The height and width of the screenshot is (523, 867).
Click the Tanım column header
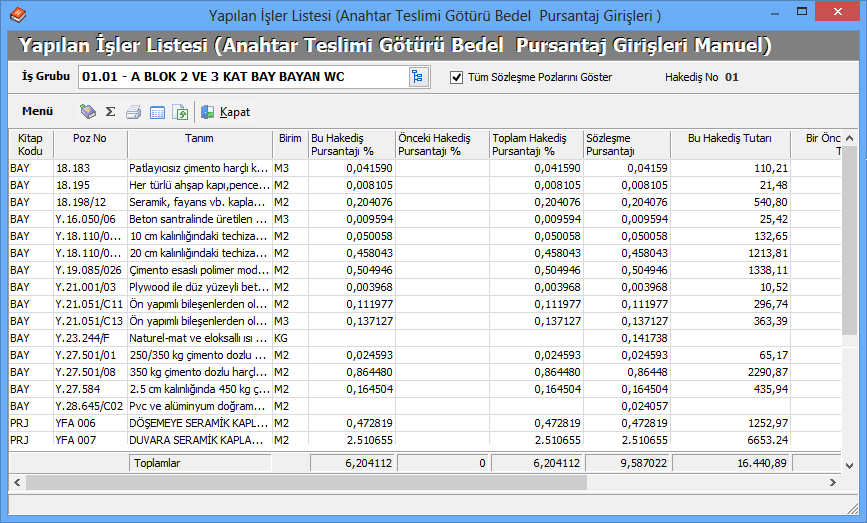(199, 144)
